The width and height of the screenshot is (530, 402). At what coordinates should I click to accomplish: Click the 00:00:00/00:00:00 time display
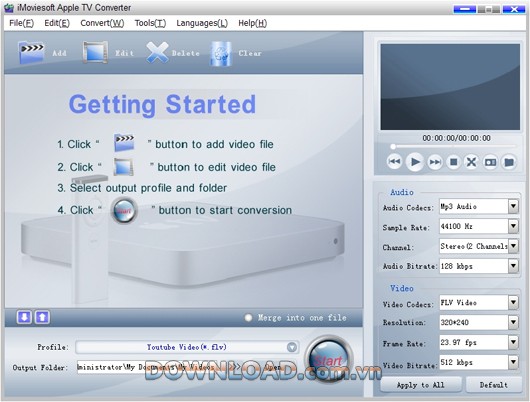point(456,138)
